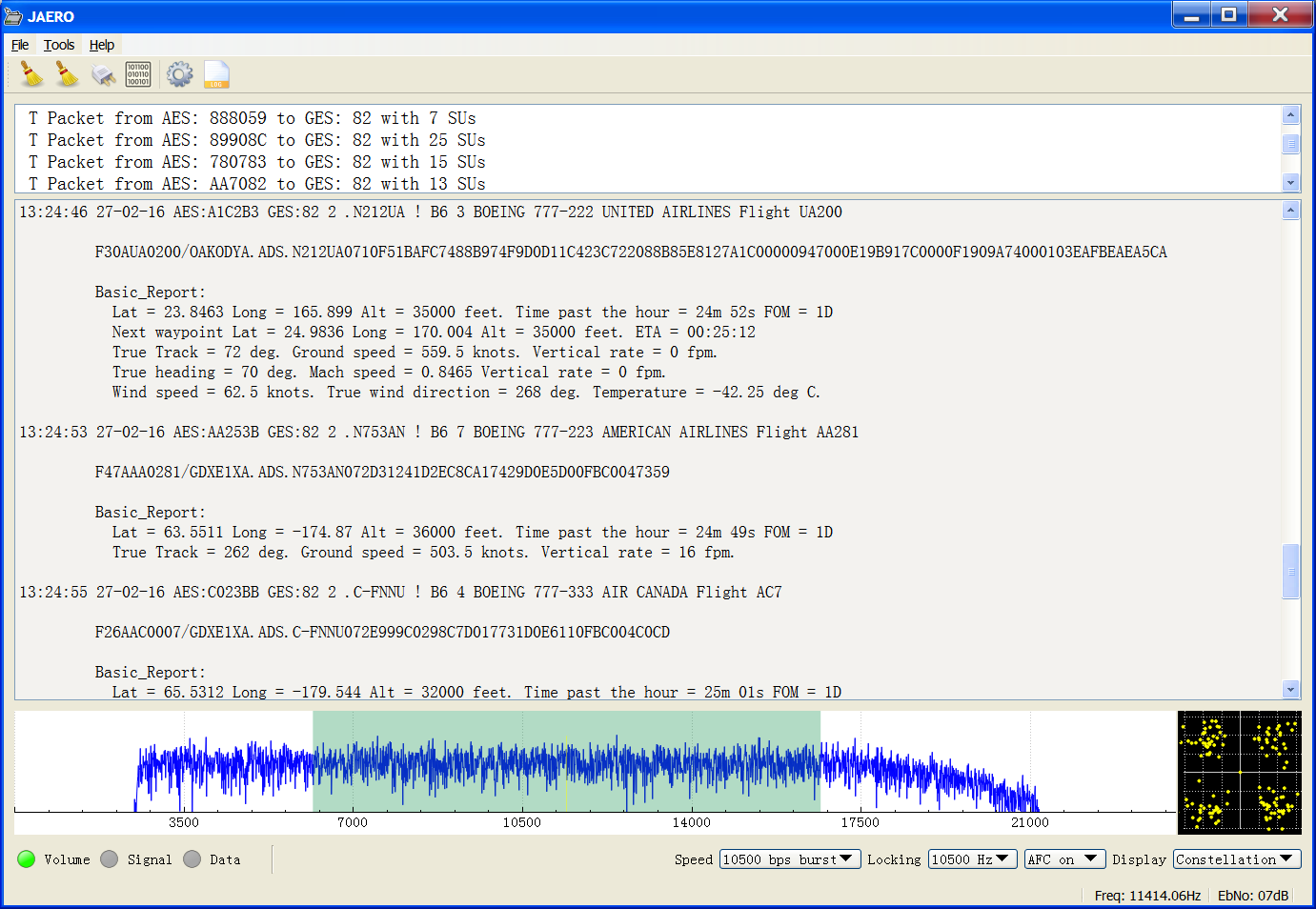Click the Volume status LED

click(27, 858)
